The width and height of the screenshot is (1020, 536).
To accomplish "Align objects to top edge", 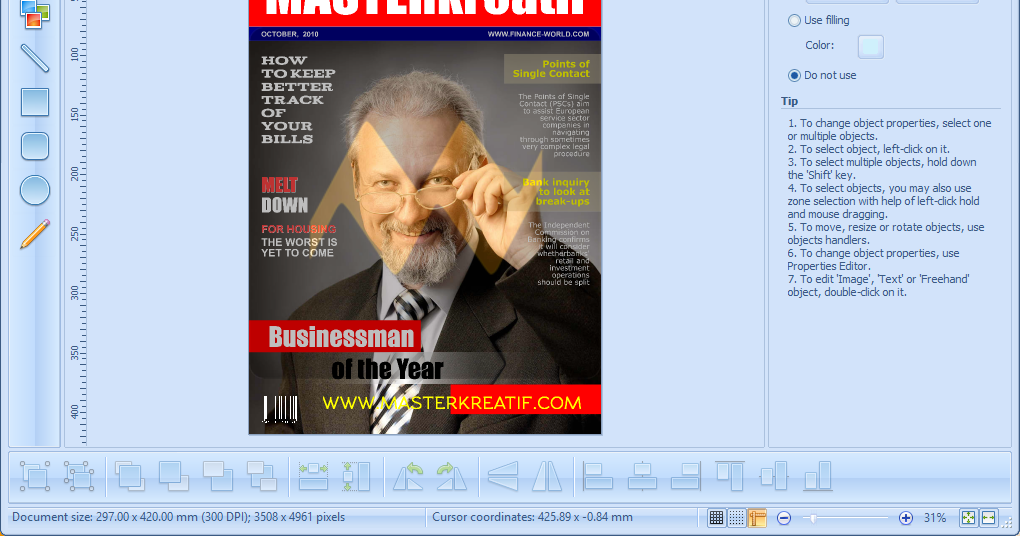I will tap(730, 476).
